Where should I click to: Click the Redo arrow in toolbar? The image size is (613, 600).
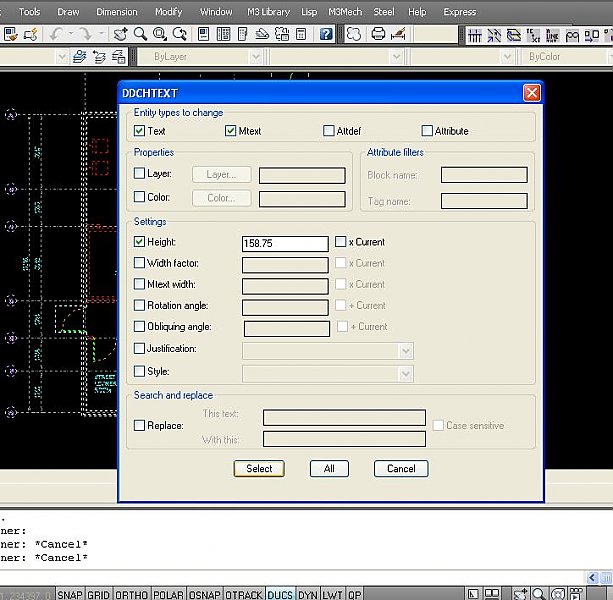click(x=88, y=34)
